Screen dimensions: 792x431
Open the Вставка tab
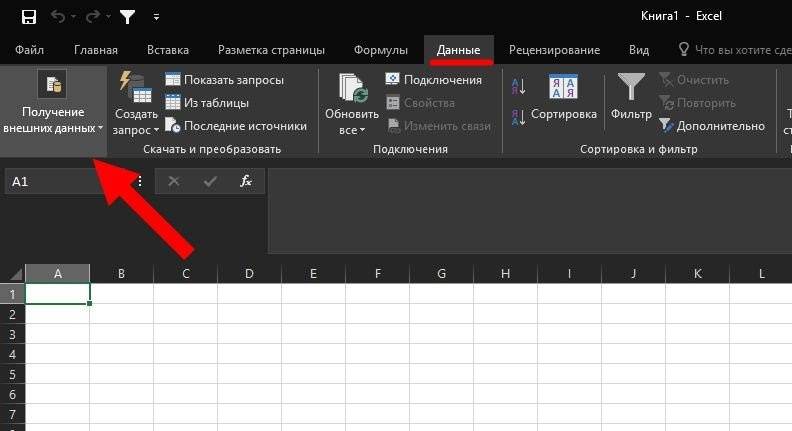coord(167,50)
